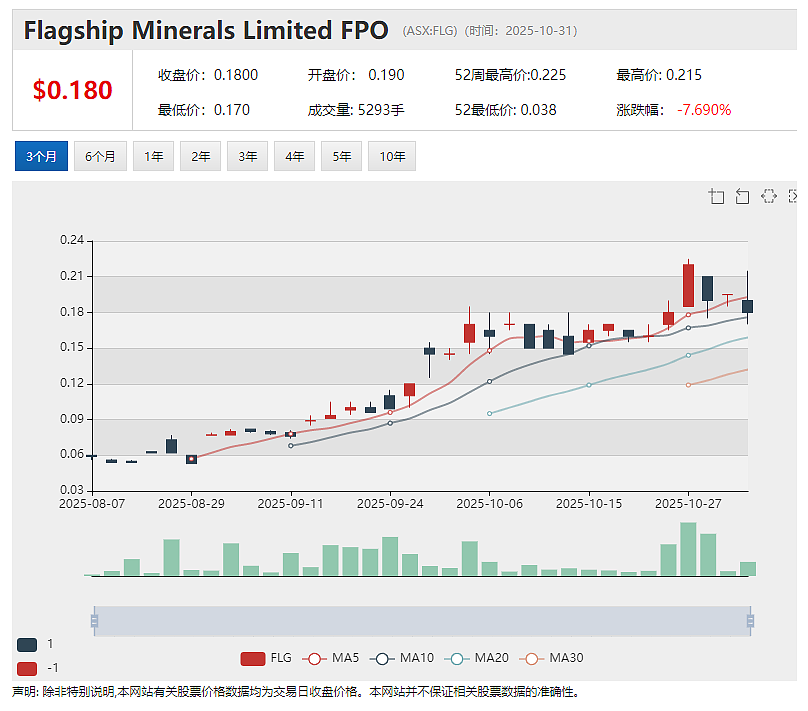
Task: Click the 2025-10-31 date in header
Action: [x=538, y=31]
